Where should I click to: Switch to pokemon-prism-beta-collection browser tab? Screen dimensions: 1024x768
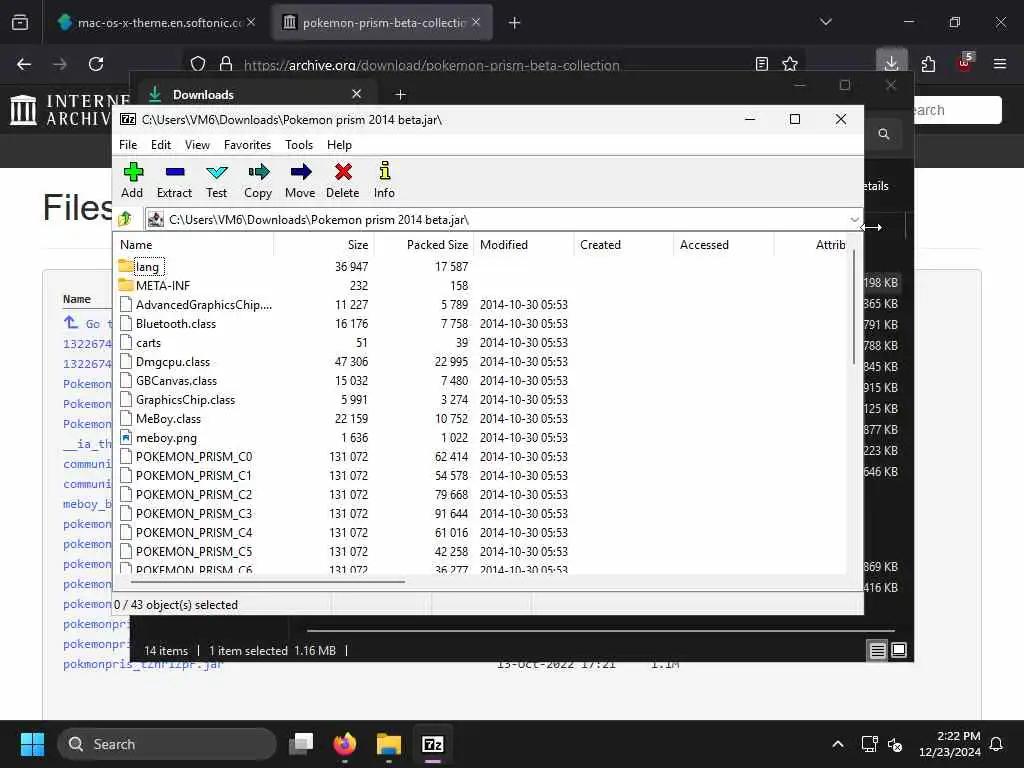382,23
